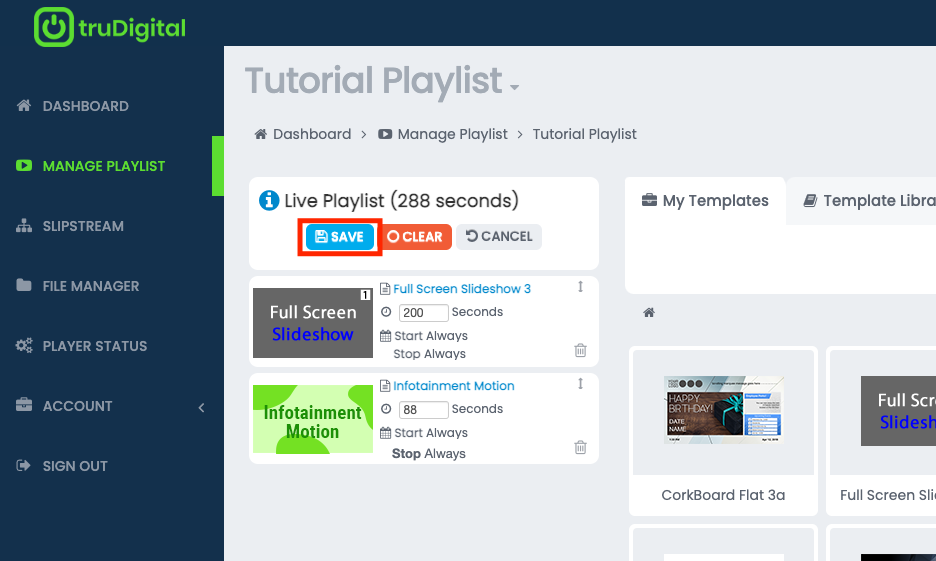Switch to My Templates tab
Screen dimensions: 936x561
[x=705, y=201]
